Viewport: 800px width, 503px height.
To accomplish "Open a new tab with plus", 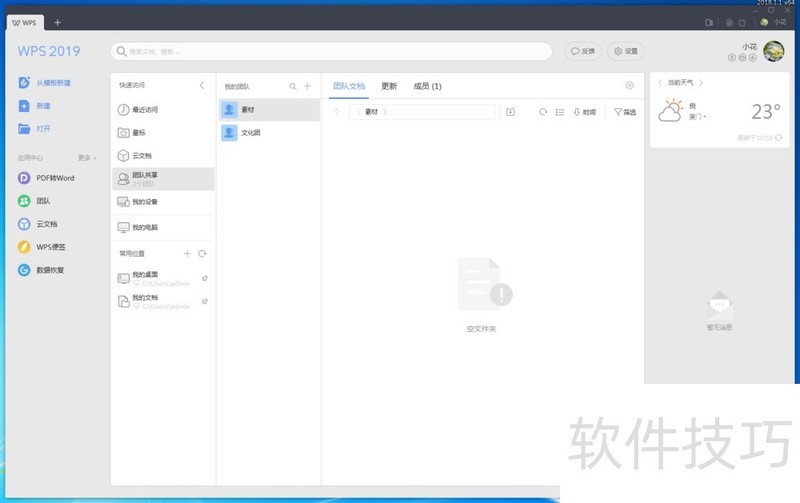I will [57, 22].
